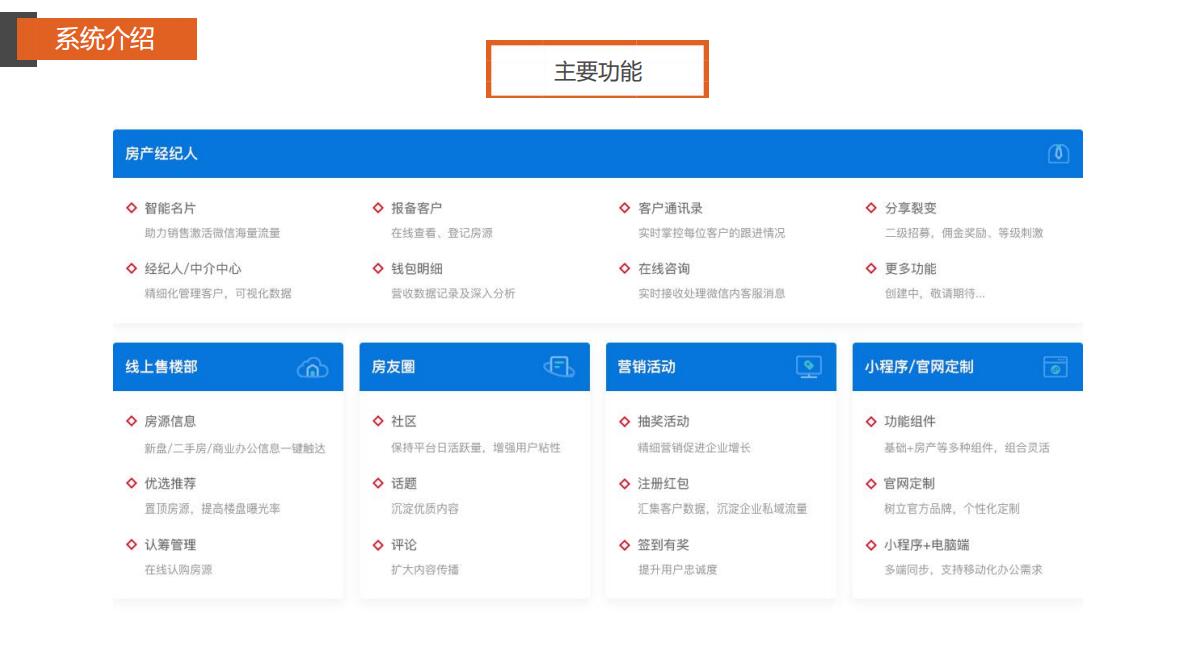Click the mouse icon in 房产经纪人 header
This screenshot has height=670, width=1193.
tap(1058, 154)
